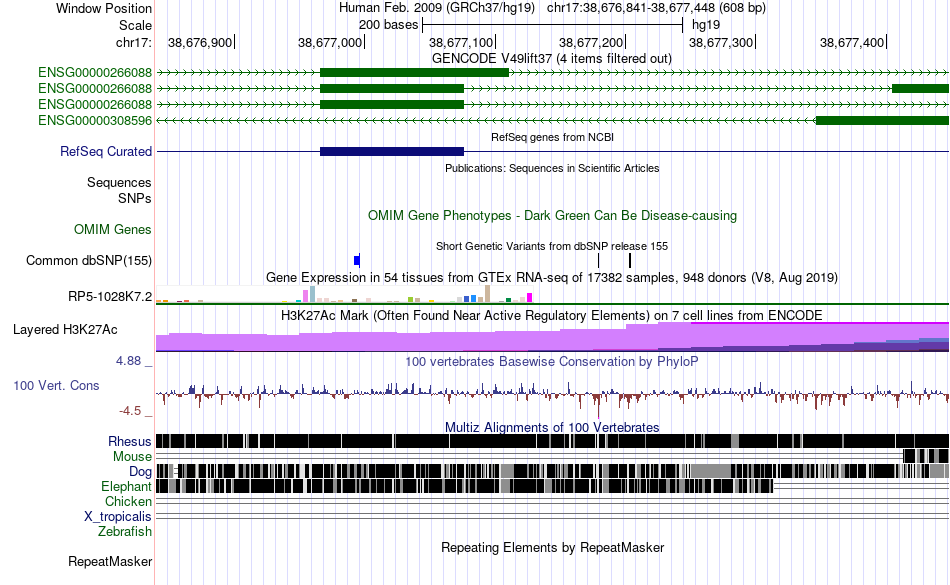Click the magenta GTEx expression bar

click(530, 297)
